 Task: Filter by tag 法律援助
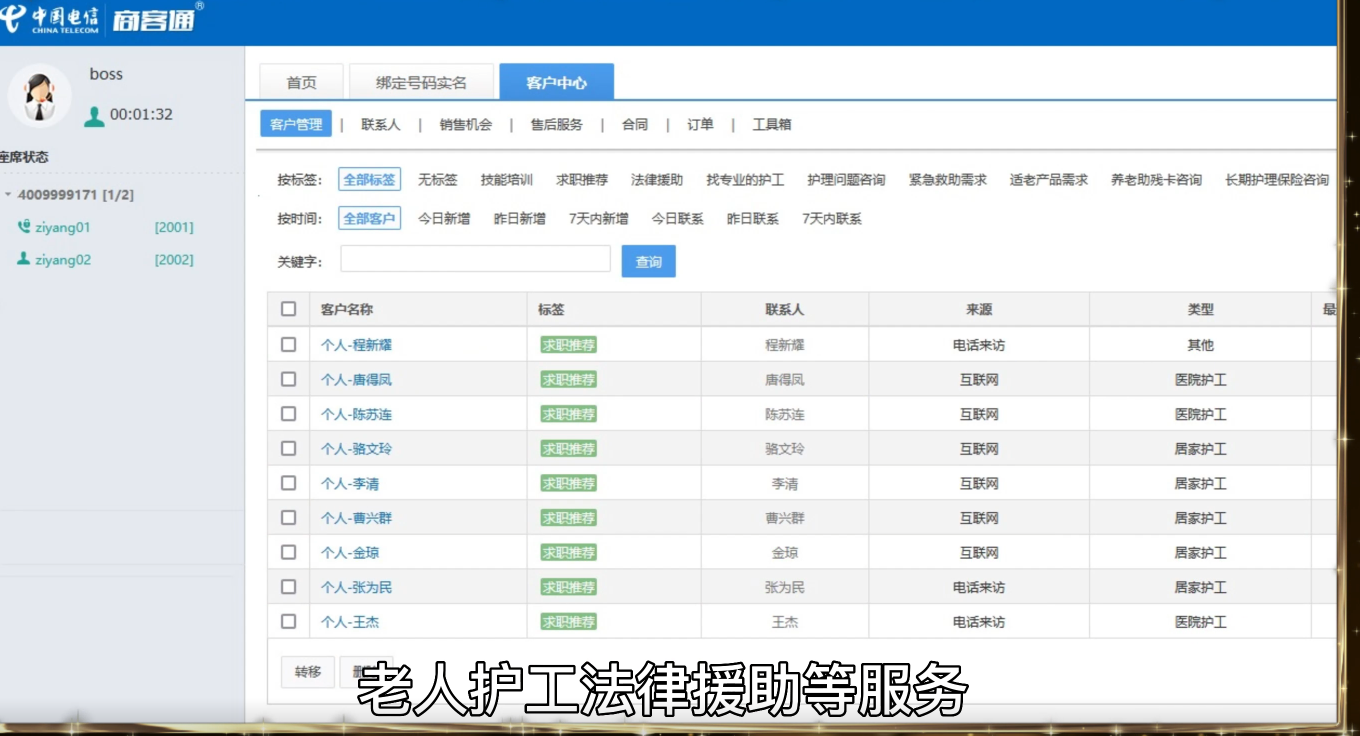click(x=657, y=180)
